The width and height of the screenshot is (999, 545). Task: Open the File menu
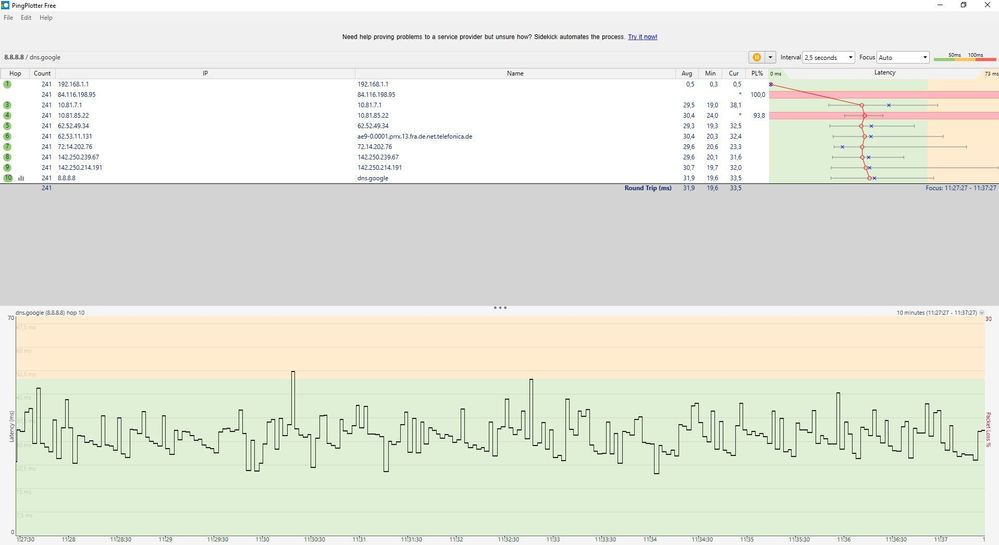(8, 18)
